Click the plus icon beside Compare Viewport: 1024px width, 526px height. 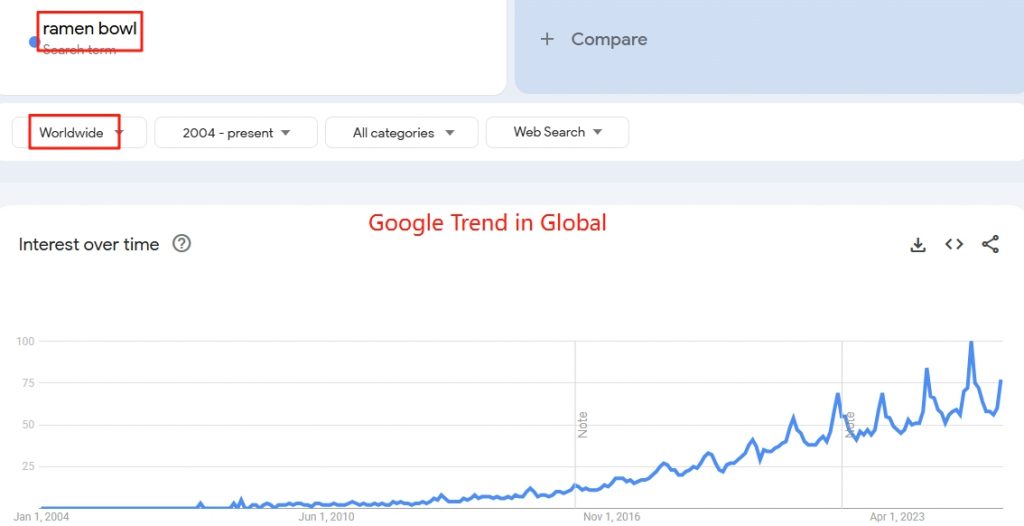(547, 39)
